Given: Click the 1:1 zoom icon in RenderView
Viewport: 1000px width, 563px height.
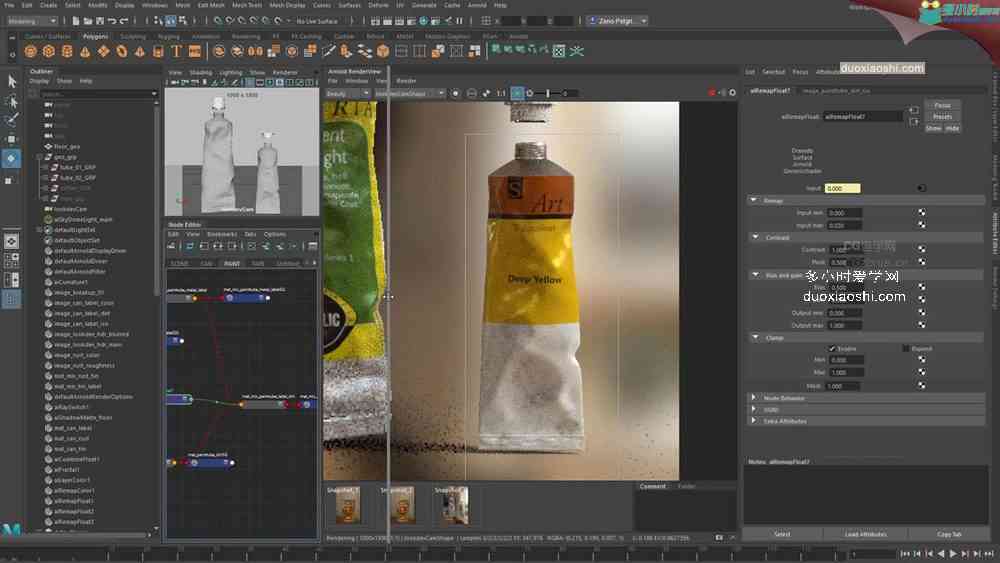Looking at the screenshot, I should point(501,94).
